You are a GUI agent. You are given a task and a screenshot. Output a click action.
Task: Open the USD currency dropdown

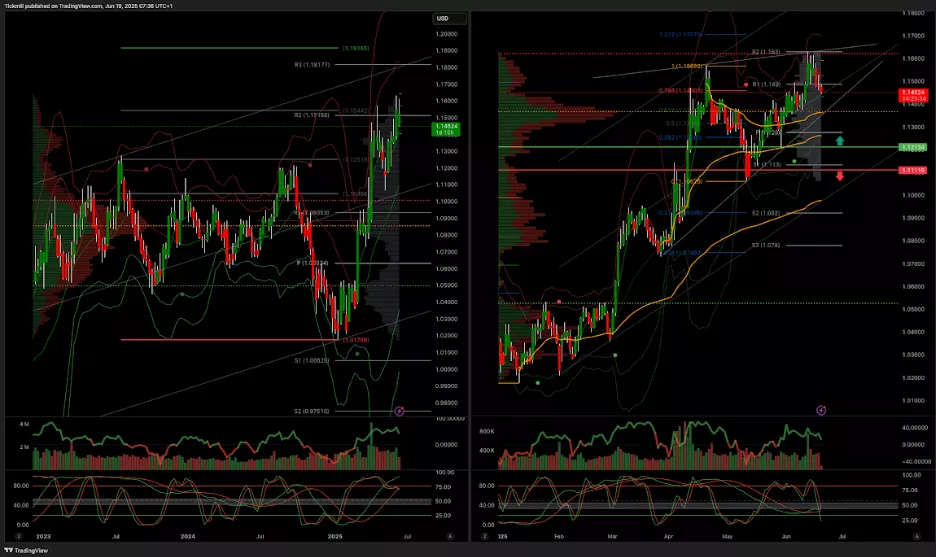pyautogui.click(x=442, y=18)
